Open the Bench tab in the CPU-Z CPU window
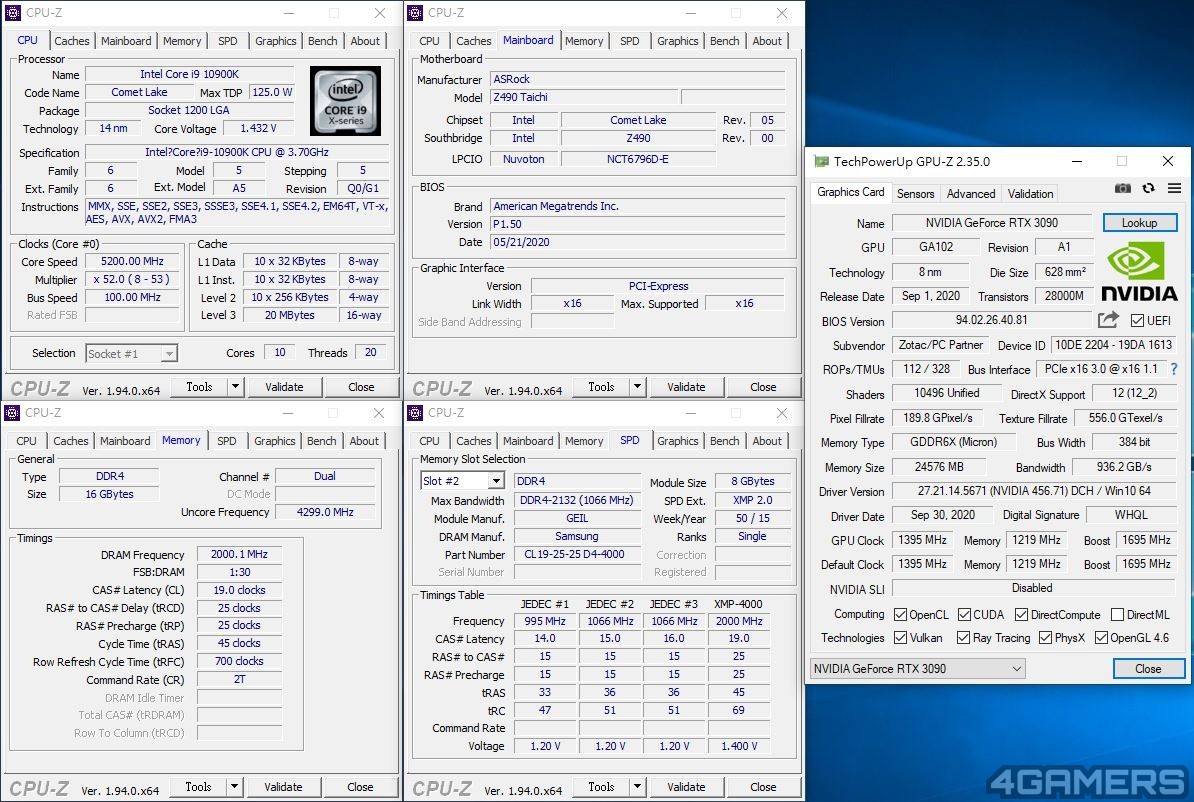Image resolution: width=1194 pixels, height=802 pixels. (322, 41)
